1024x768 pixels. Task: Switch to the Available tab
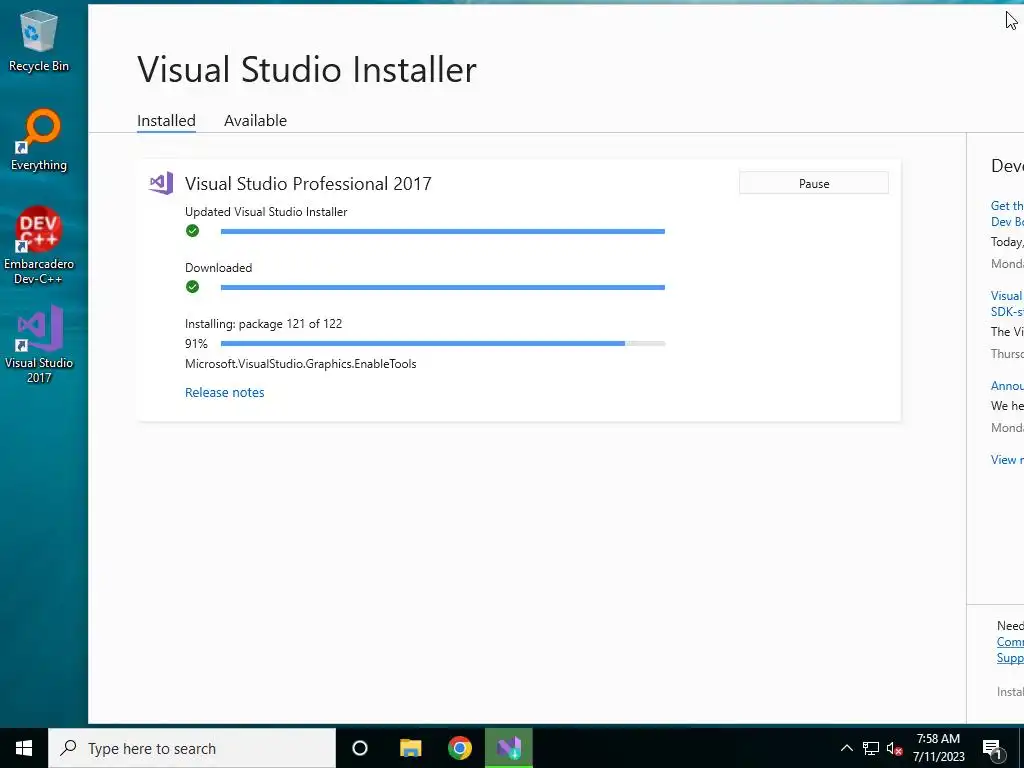255,121
